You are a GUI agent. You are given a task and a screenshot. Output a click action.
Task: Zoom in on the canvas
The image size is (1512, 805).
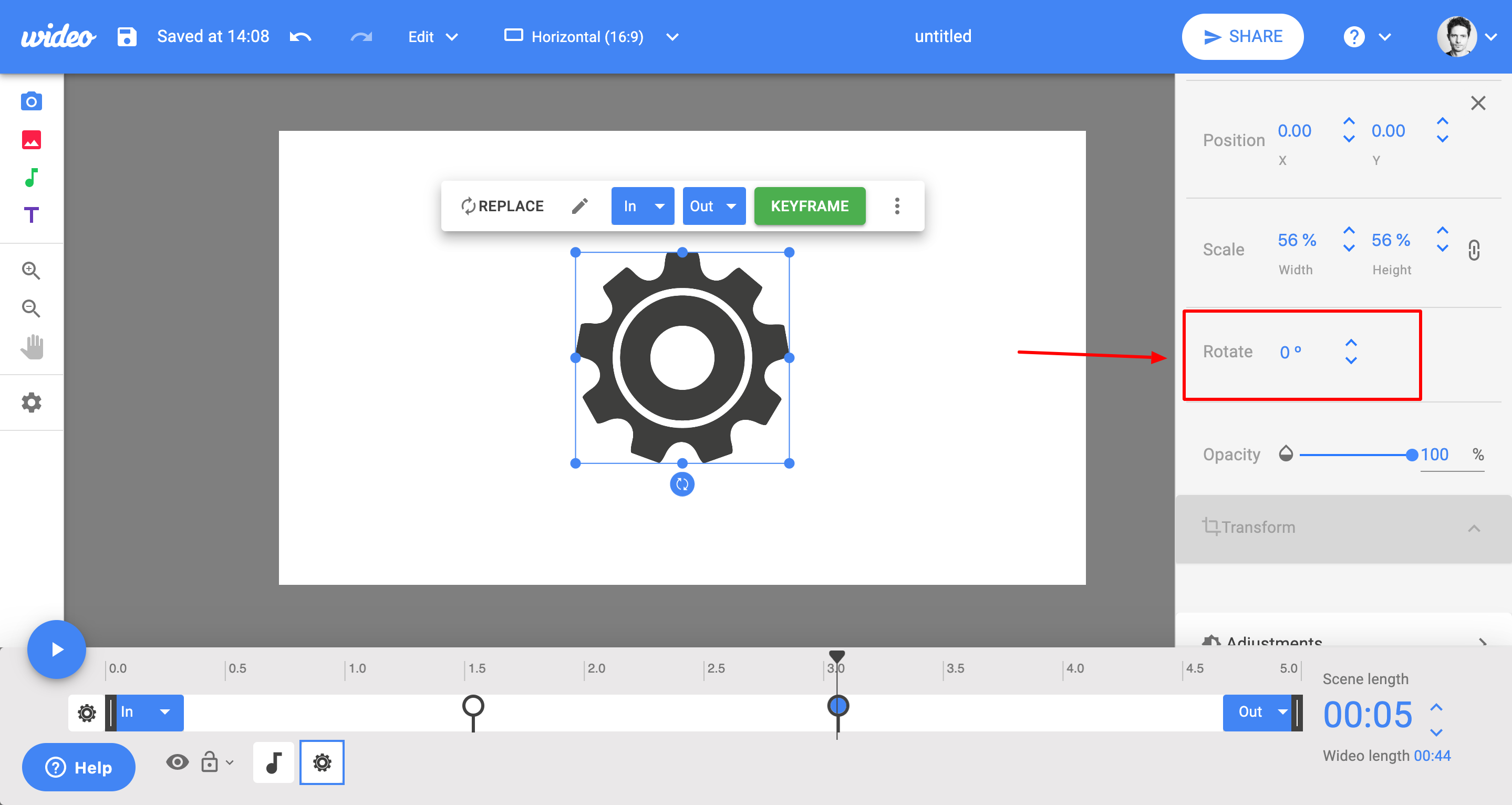[31, 271]
